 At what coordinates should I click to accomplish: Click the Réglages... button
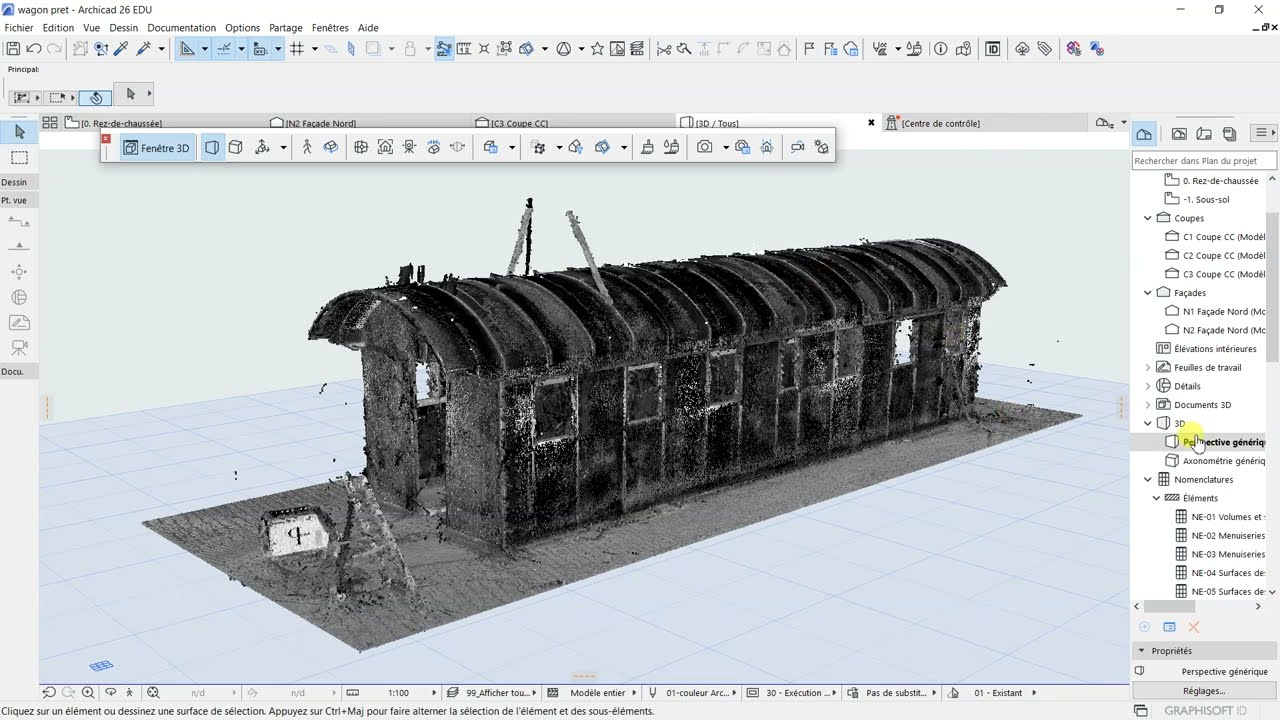1204,691
